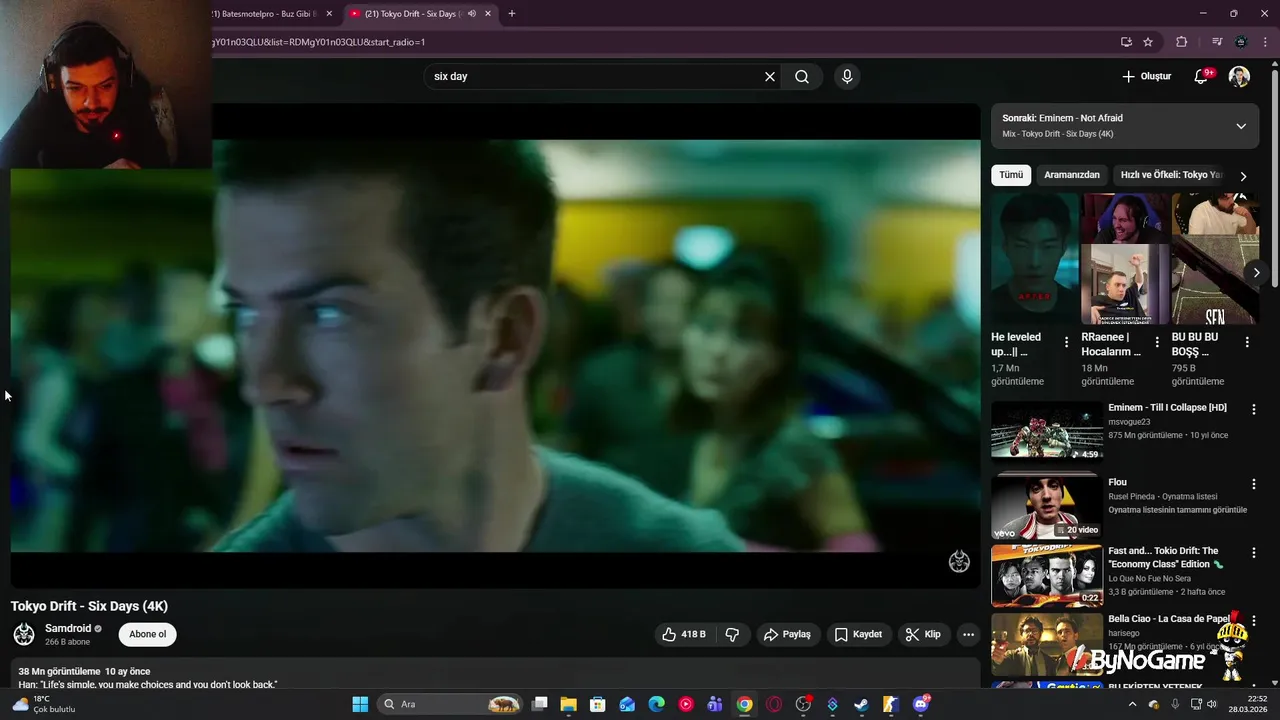Click the channel watermark on video

click(959, 561)
